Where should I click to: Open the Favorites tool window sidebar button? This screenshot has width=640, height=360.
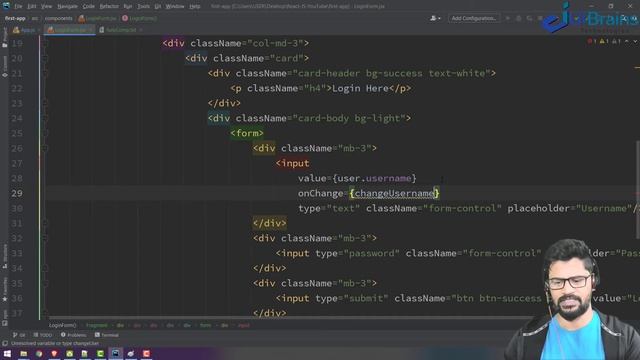(4, 290)
